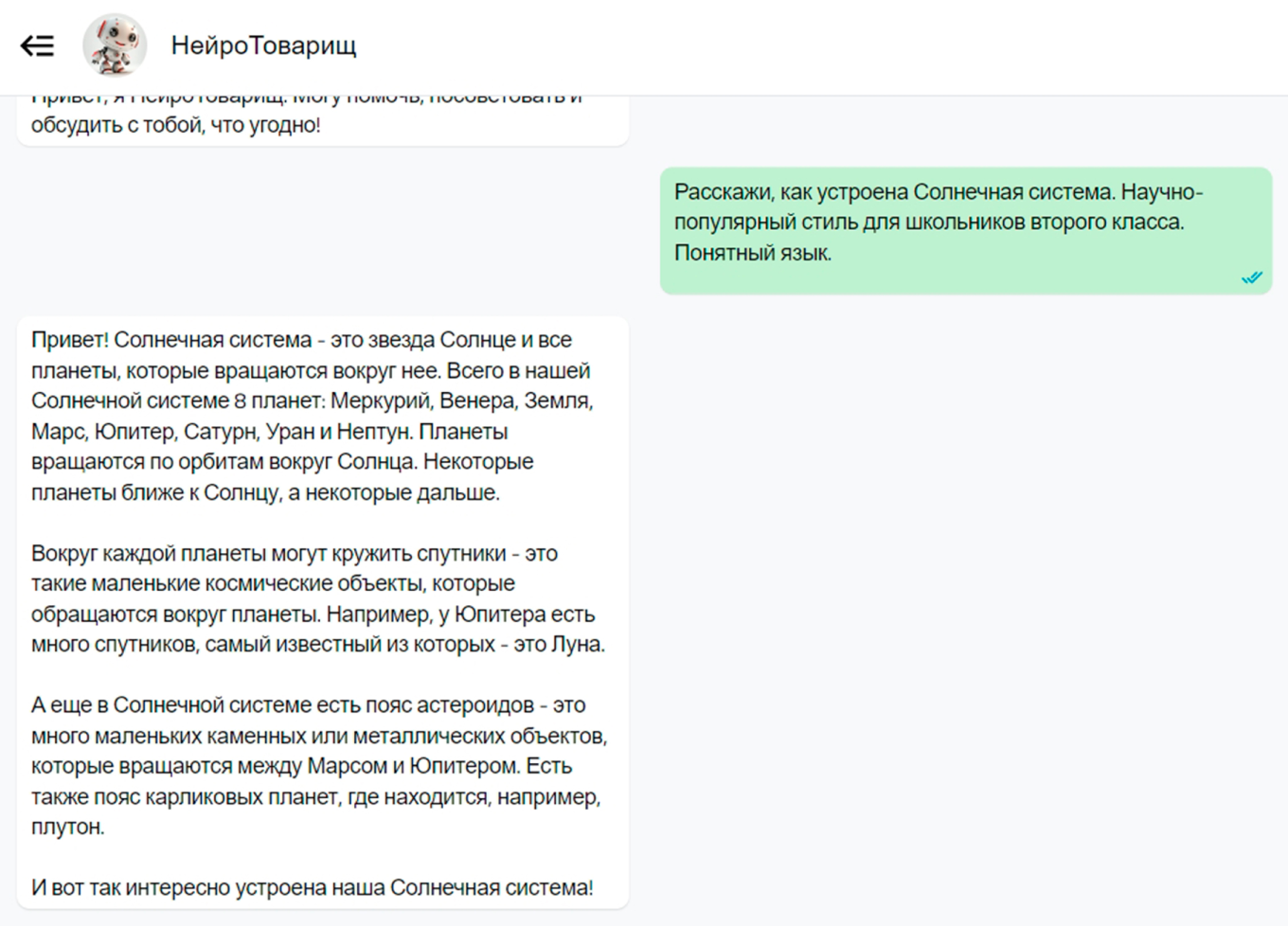Select the back navigation chevron arrows
This screenshot has height=926, width=1288.
tap(38, 45)
